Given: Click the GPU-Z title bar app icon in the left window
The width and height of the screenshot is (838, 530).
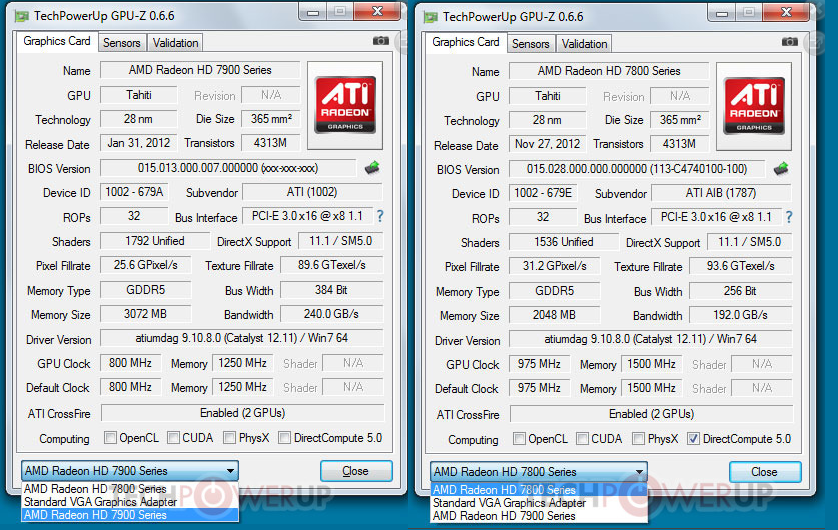Looking at the screenshot, I should [x=21, y=16].
